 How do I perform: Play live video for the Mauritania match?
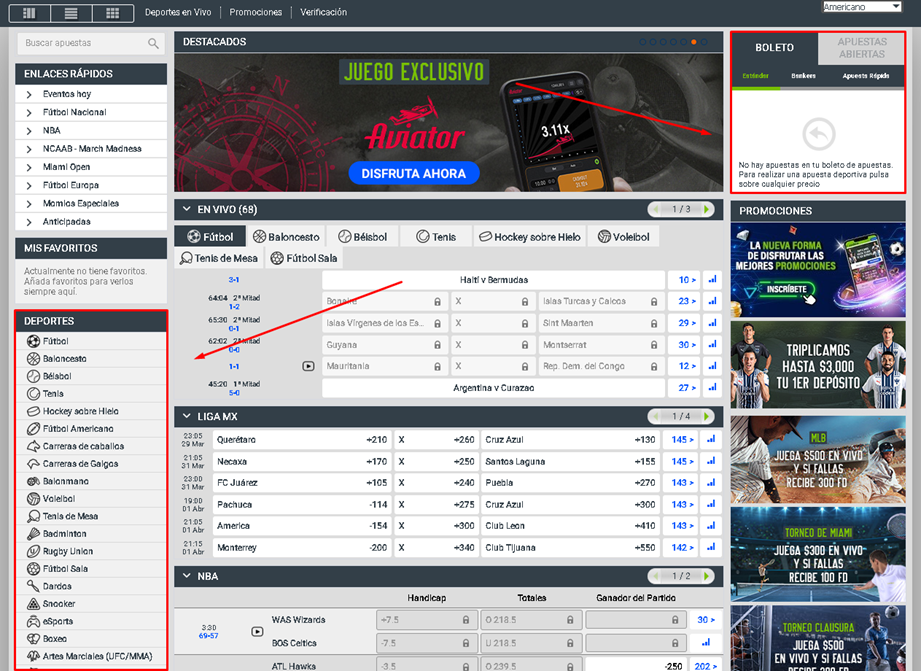pyautogui.click(x=308, y=366)
